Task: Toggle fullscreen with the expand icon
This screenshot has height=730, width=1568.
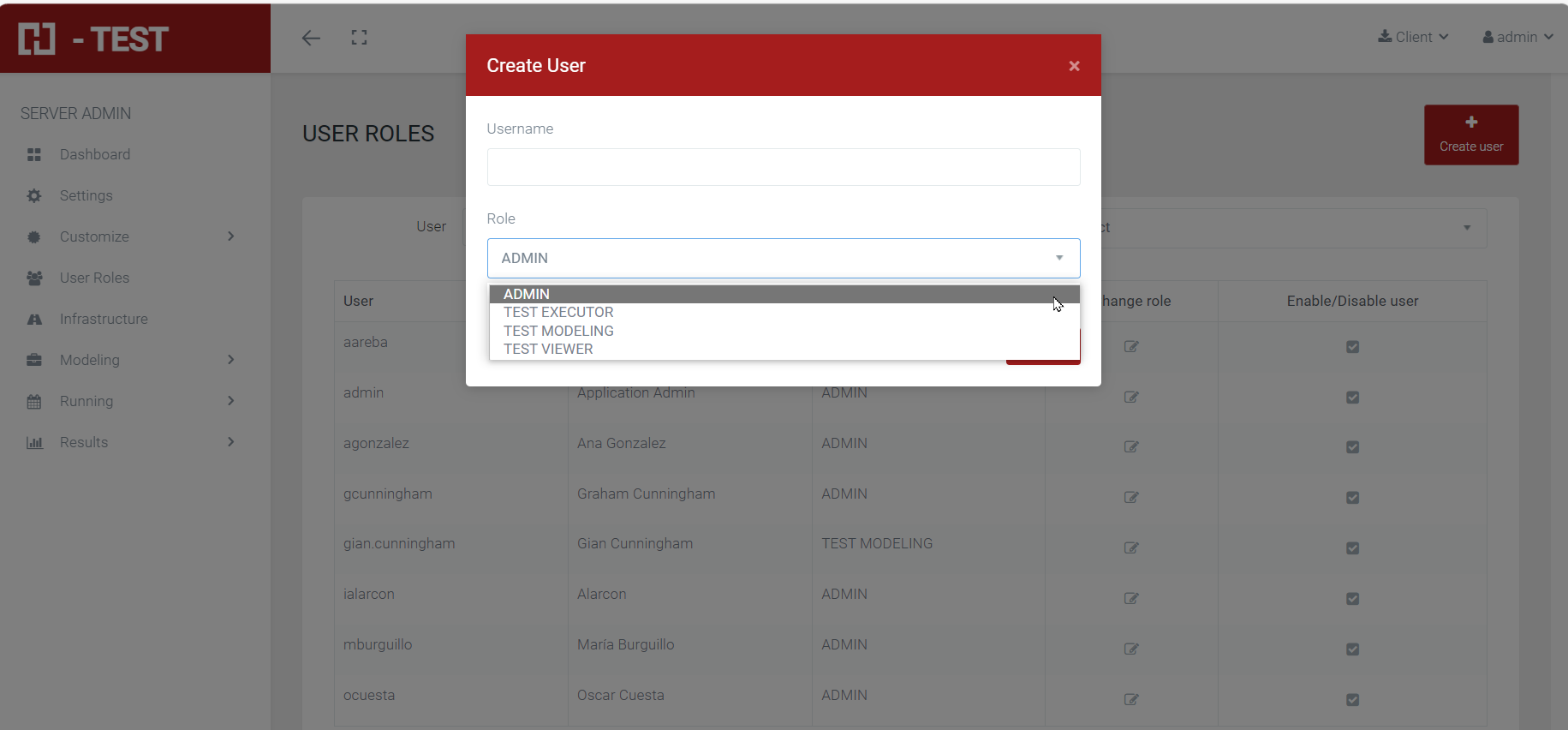Action: click(359, 38)
